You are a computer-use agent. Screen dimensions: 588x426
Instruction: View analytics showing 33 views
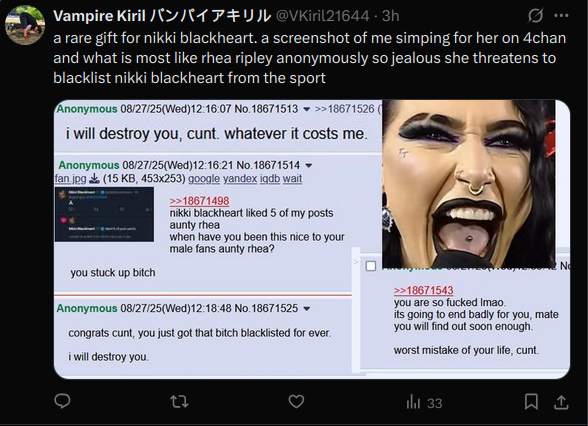click(424, 403)
